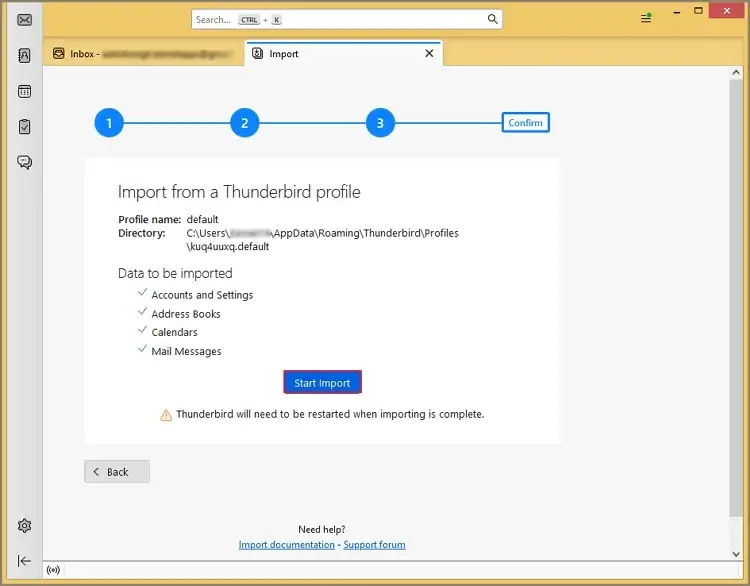This screenshot has width=750, height=586.
Task: Select the 'Mail Messages' item
Action: click(x=186, y=352)
